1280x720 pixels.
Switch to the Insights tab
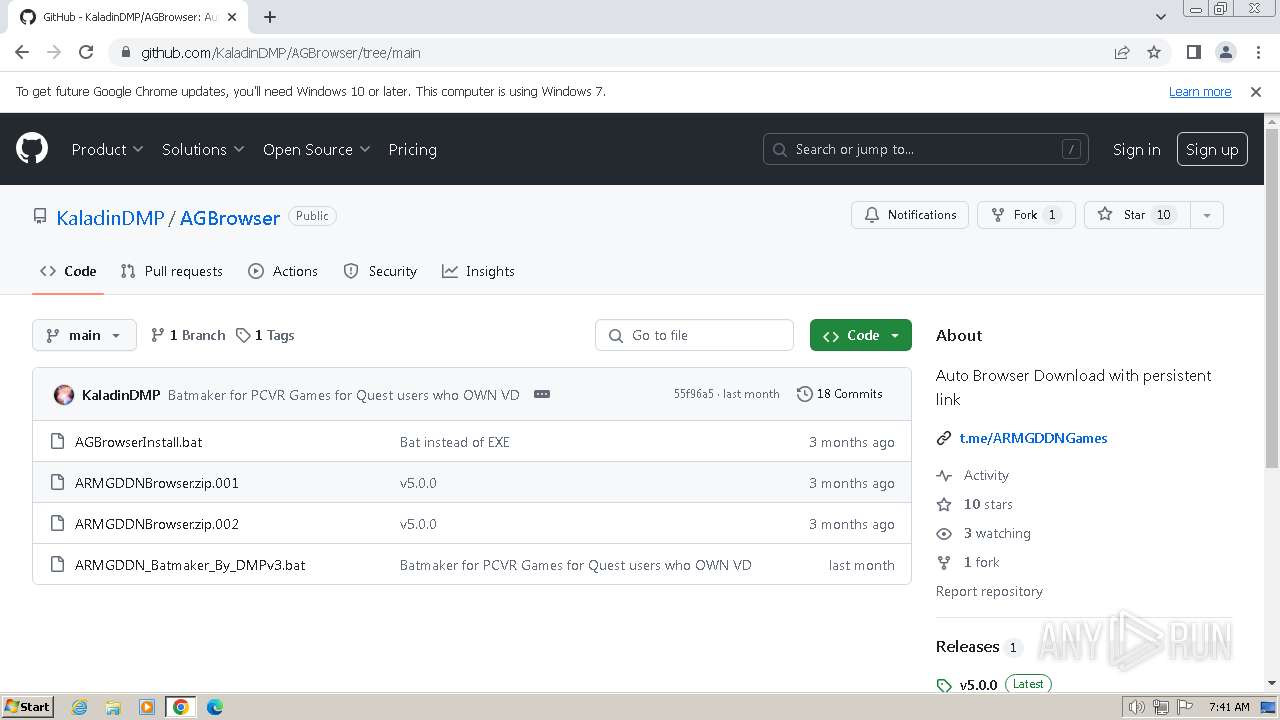[x=478, y=271]
